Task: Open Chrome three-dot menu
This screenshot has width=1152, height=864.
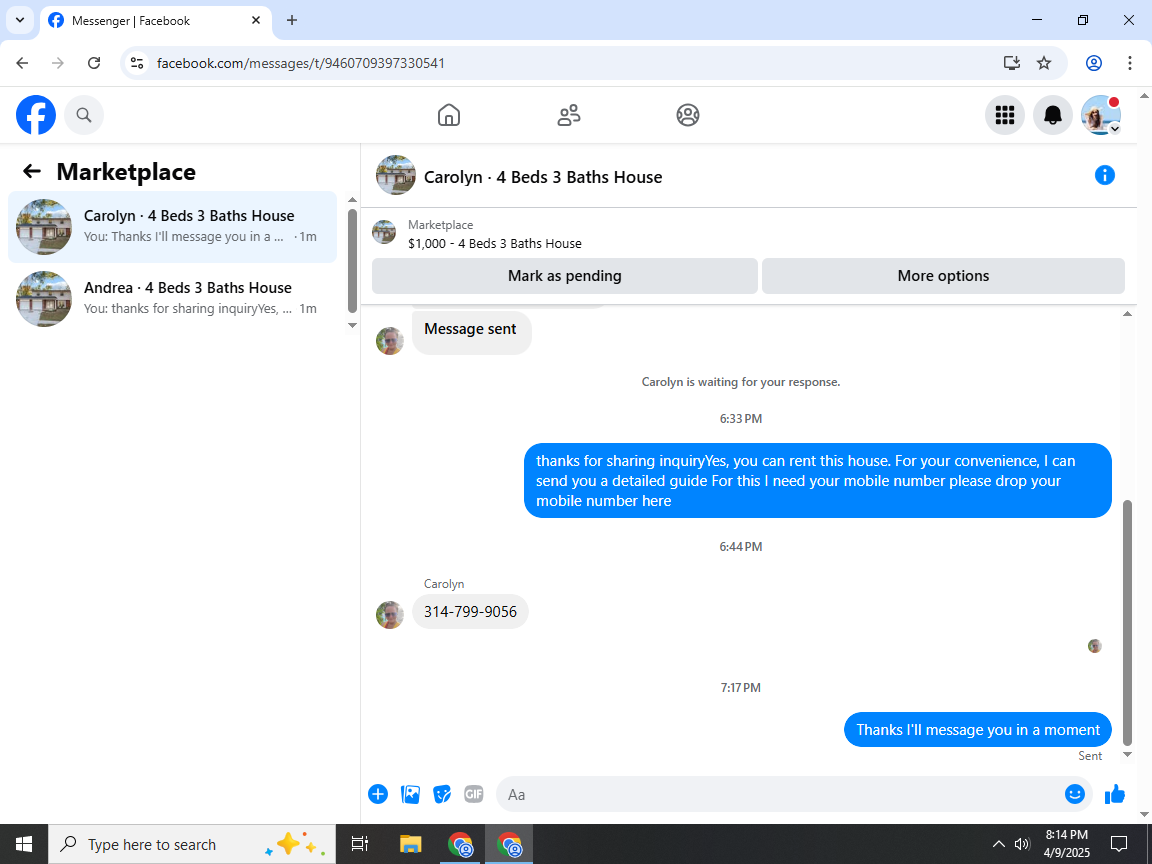Action: [1130, 63]
